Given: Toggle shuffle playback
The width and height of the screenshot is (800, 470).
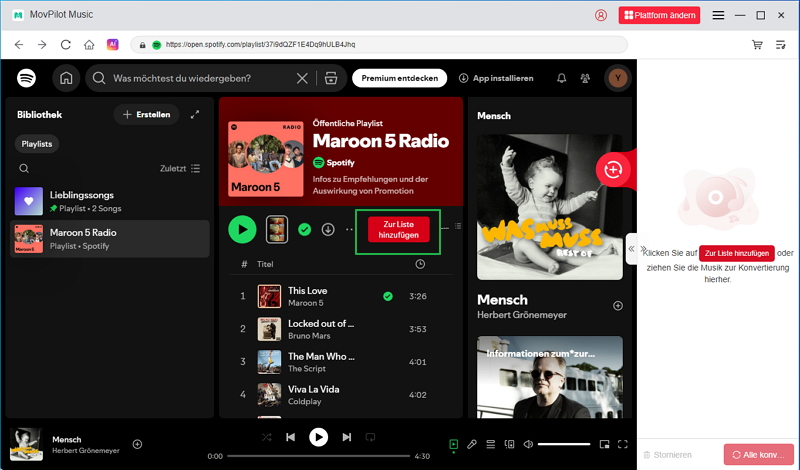Looking at the screenshot, I should pos(266,437).
